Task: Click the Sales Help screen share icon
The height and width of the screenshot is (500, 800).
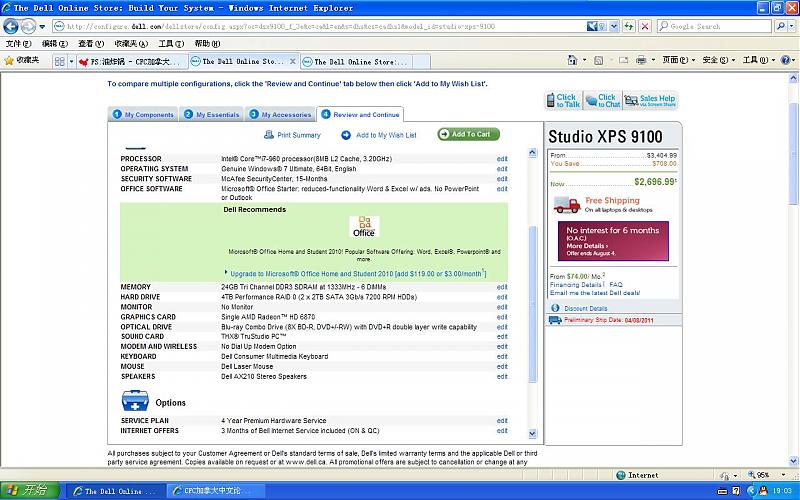Action: pyautogui.click(x=631, y=101)
